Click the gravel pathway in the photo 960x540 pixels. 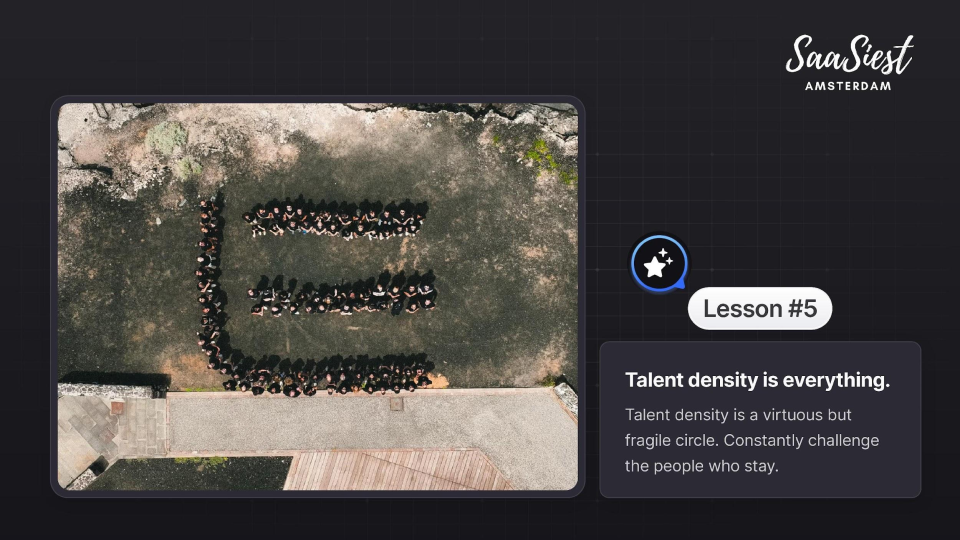click(367, 421)
